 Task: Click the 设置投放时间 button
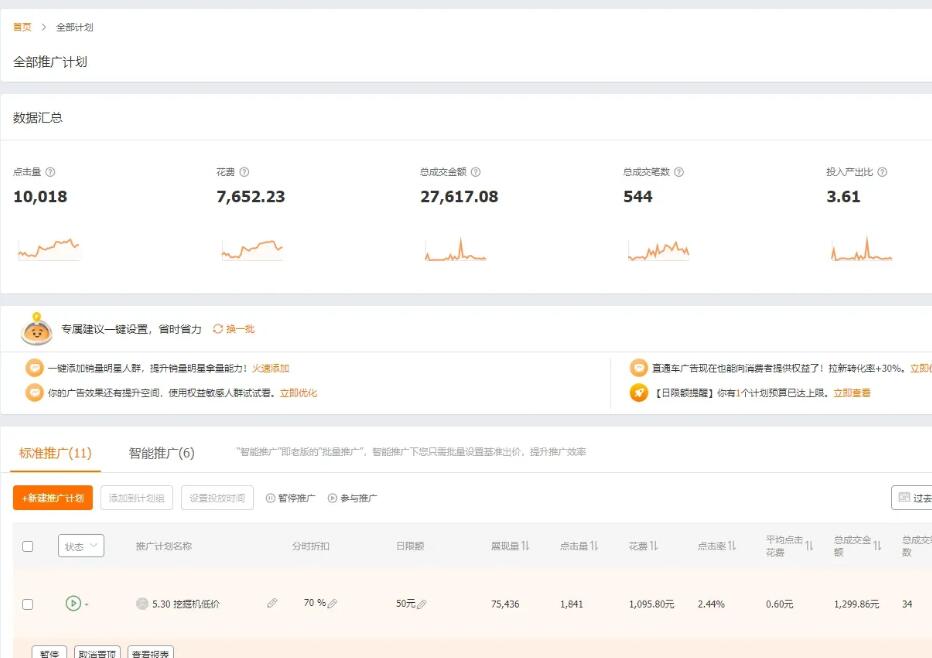coord(218,498)
